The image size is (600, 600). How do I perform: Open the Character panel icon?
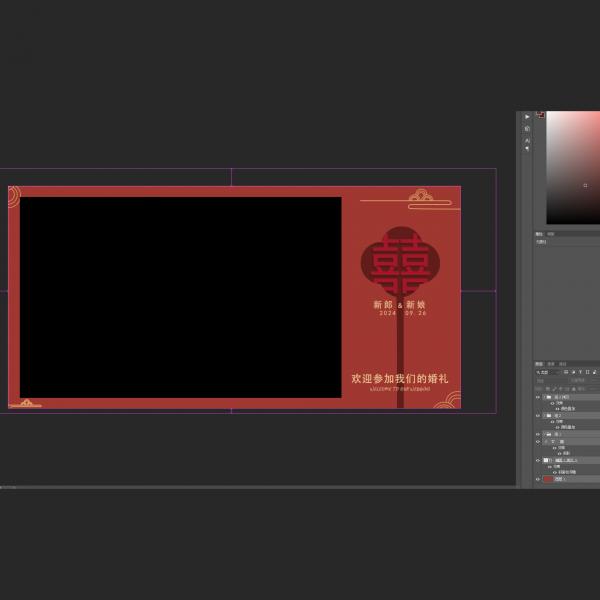click(527, 140)
